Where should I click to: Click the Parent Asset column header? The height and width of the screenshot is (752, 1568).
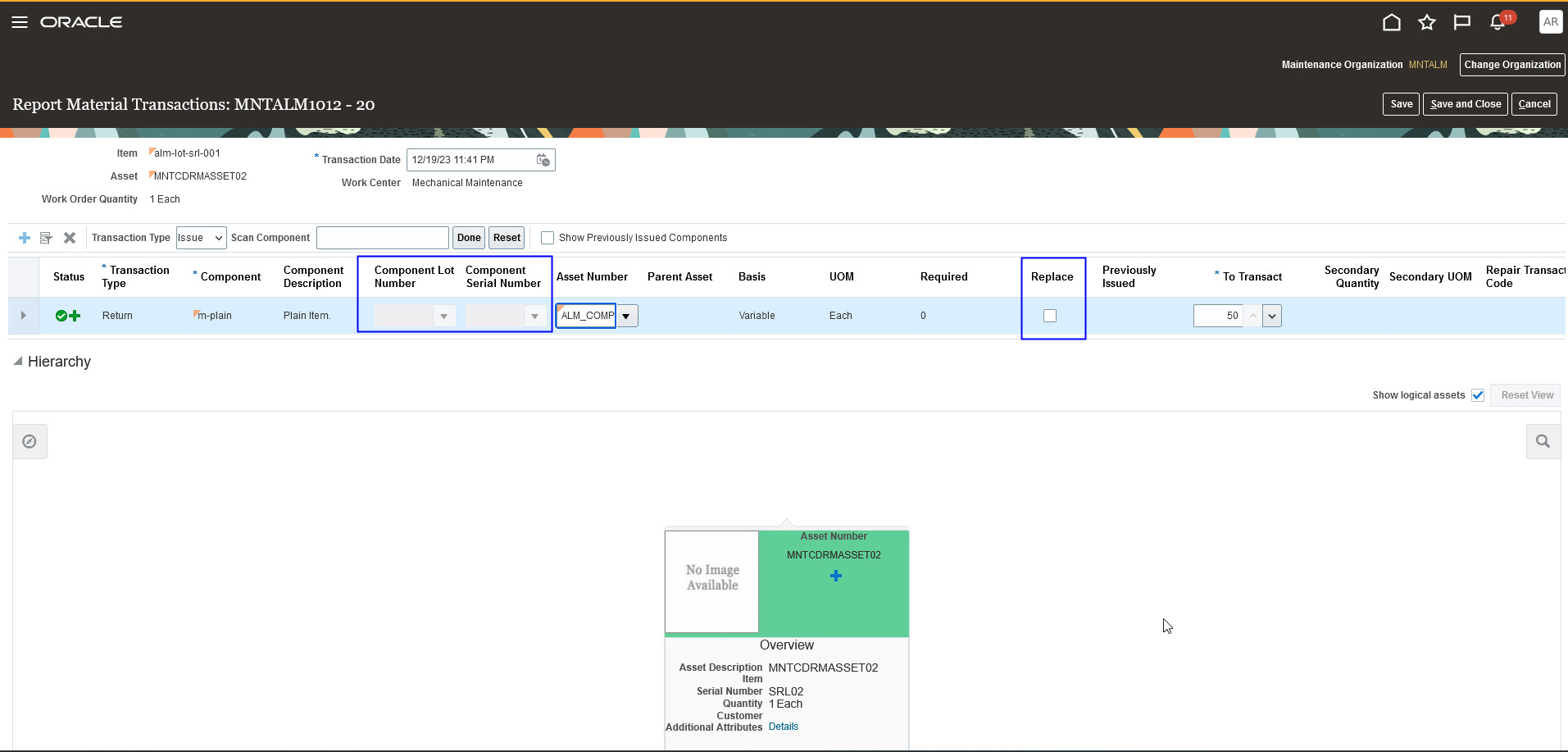[x=679, y=277]
